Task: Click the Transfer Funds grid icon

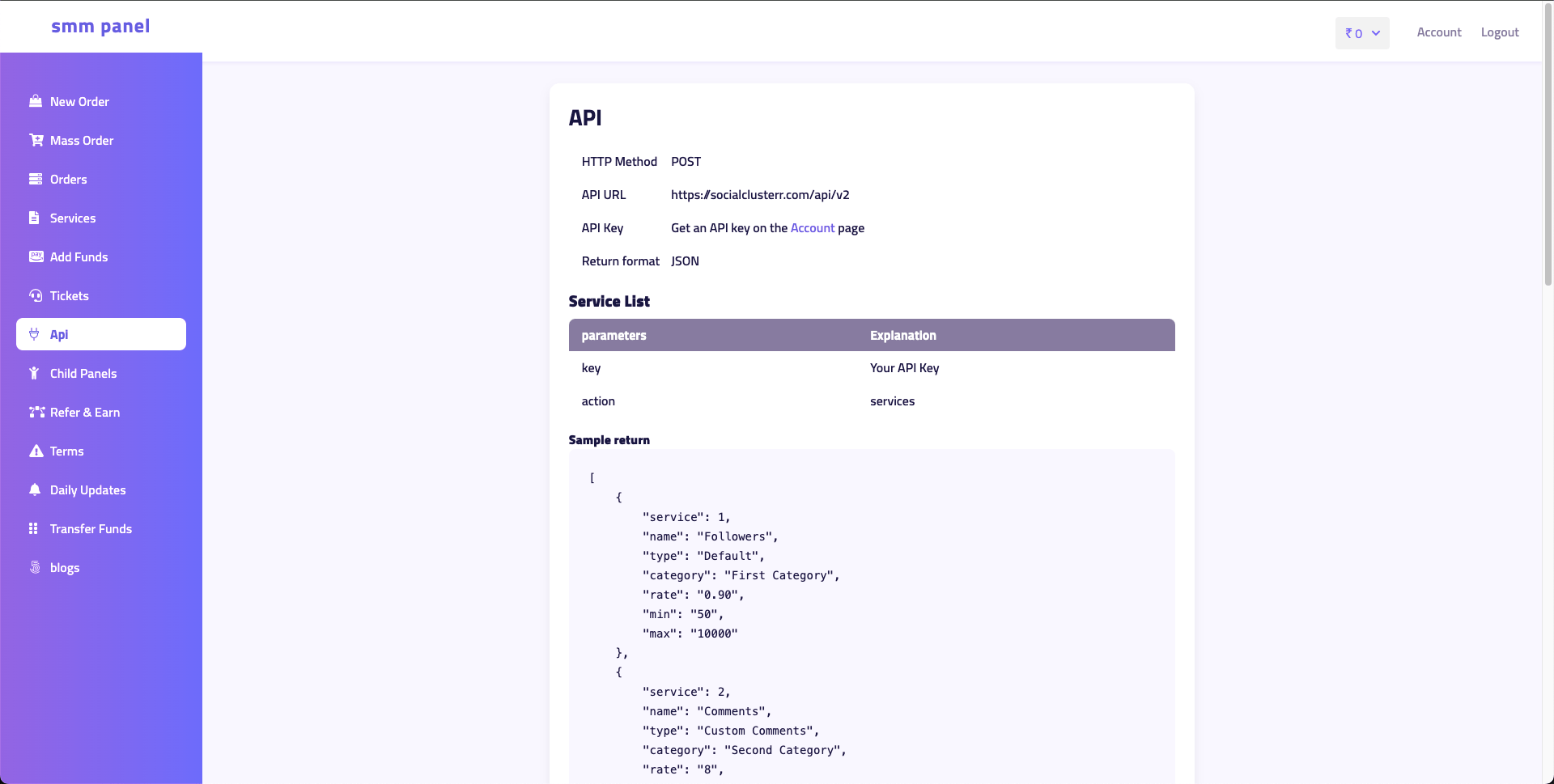Action: point(33,528)
